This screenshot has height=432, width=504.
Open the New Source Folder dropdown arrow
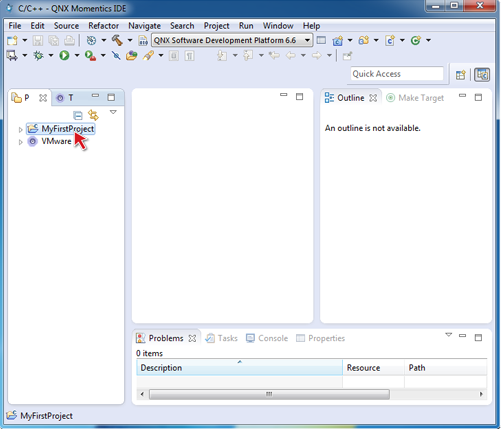click(x=376, y=41)
